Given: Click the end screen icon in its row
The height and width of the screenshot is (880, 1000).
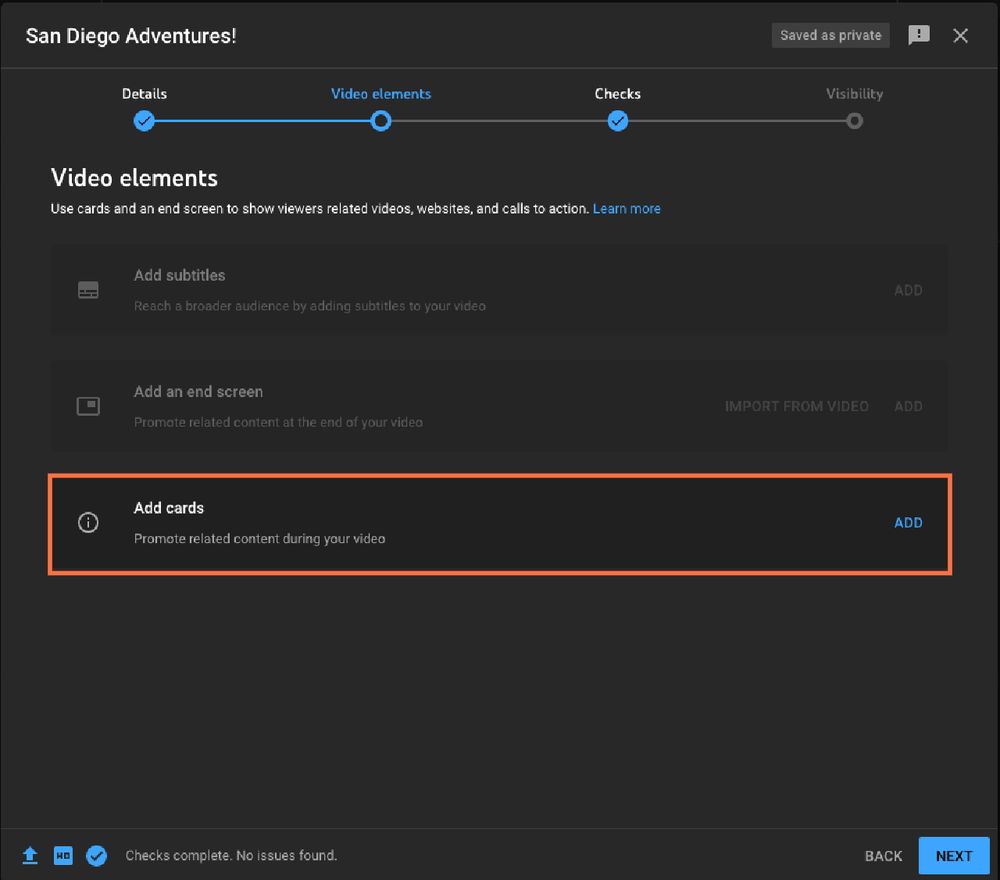Looking at the screenshot, I should point(88,406).
